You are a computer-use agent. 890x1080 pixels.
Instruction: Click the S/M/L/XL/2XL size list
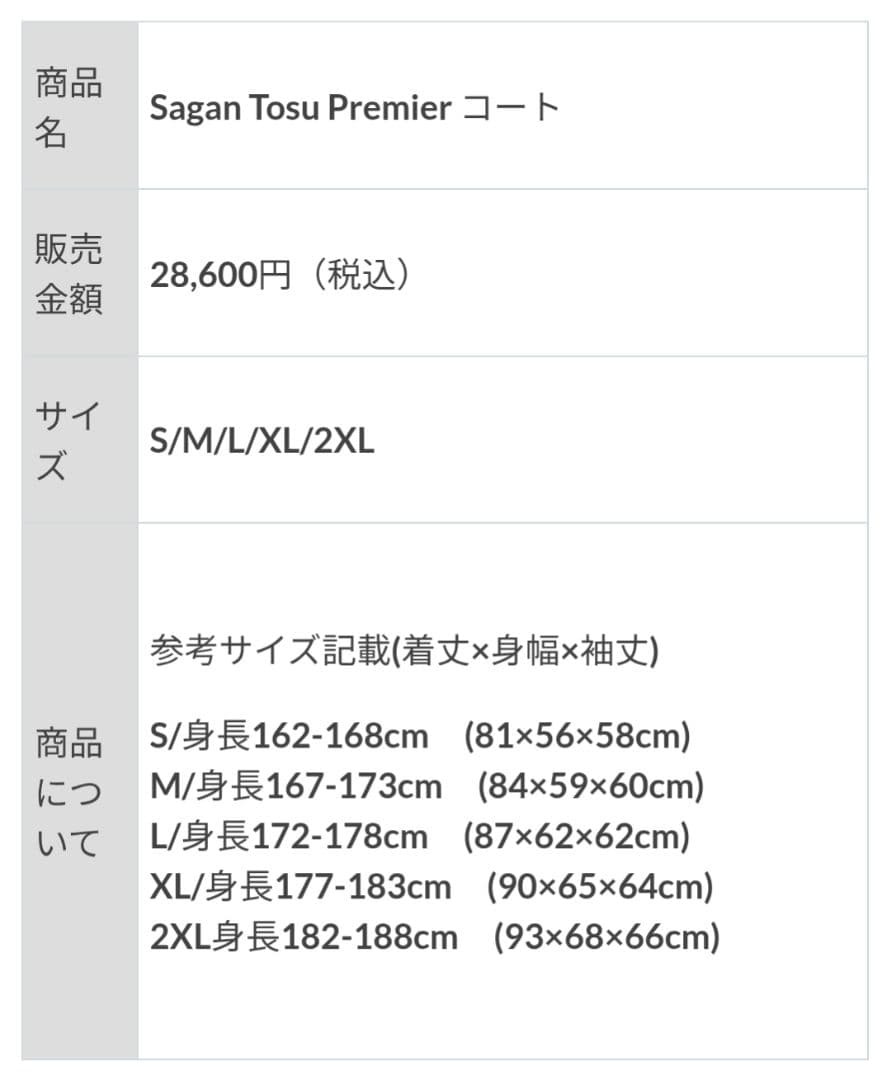tap(262, 441)
